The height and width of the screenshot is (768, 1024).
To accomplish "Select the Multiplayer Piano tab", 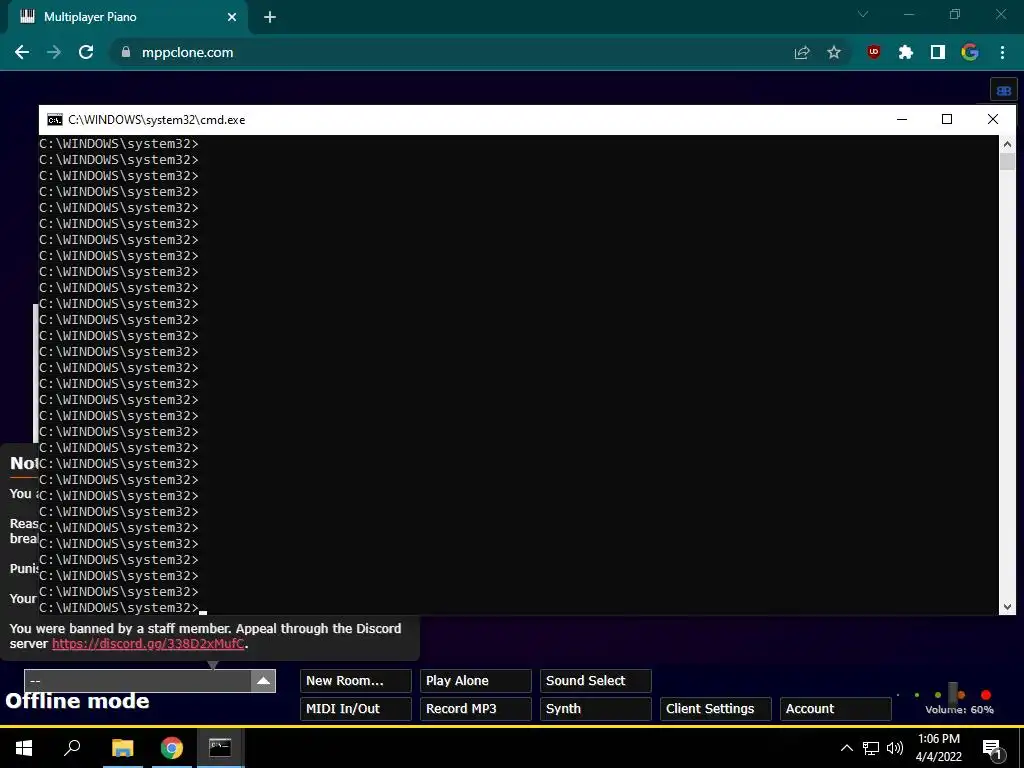I will 127,17.
